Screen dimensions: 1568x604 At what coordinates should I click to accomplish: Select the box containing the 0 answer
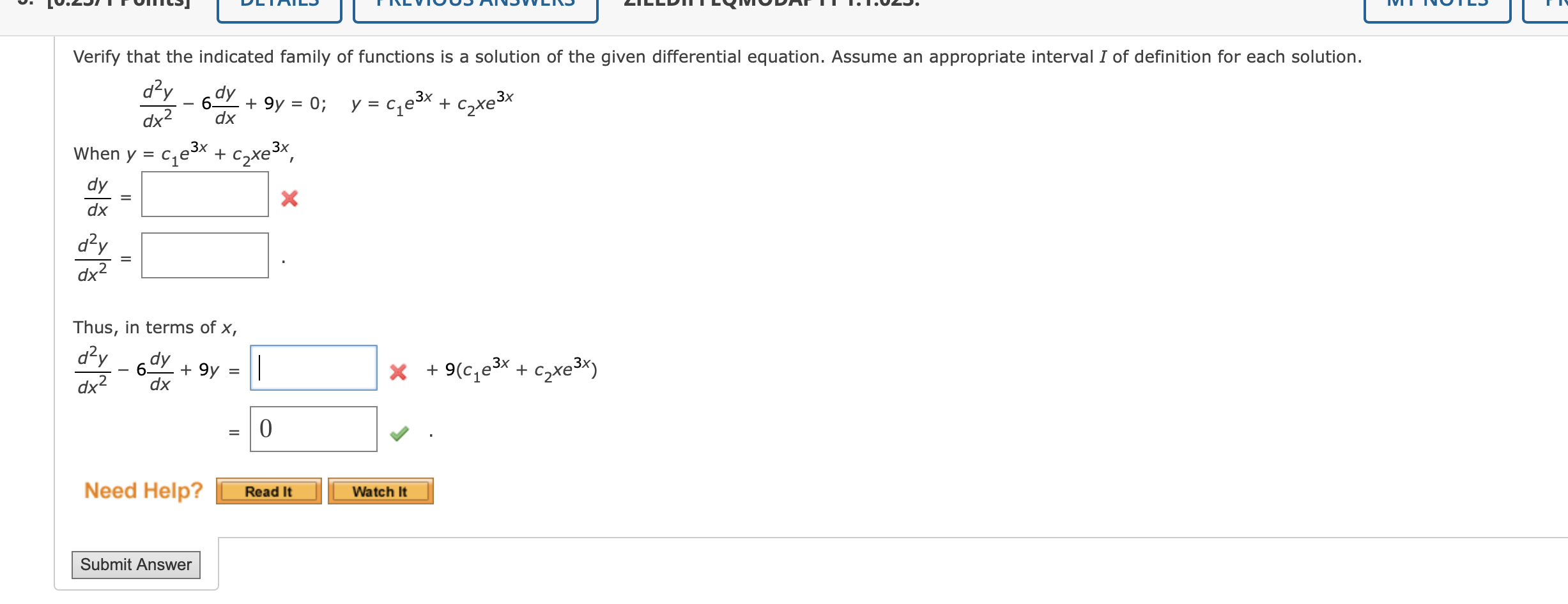pyautogui.click(x=312, y=429)
